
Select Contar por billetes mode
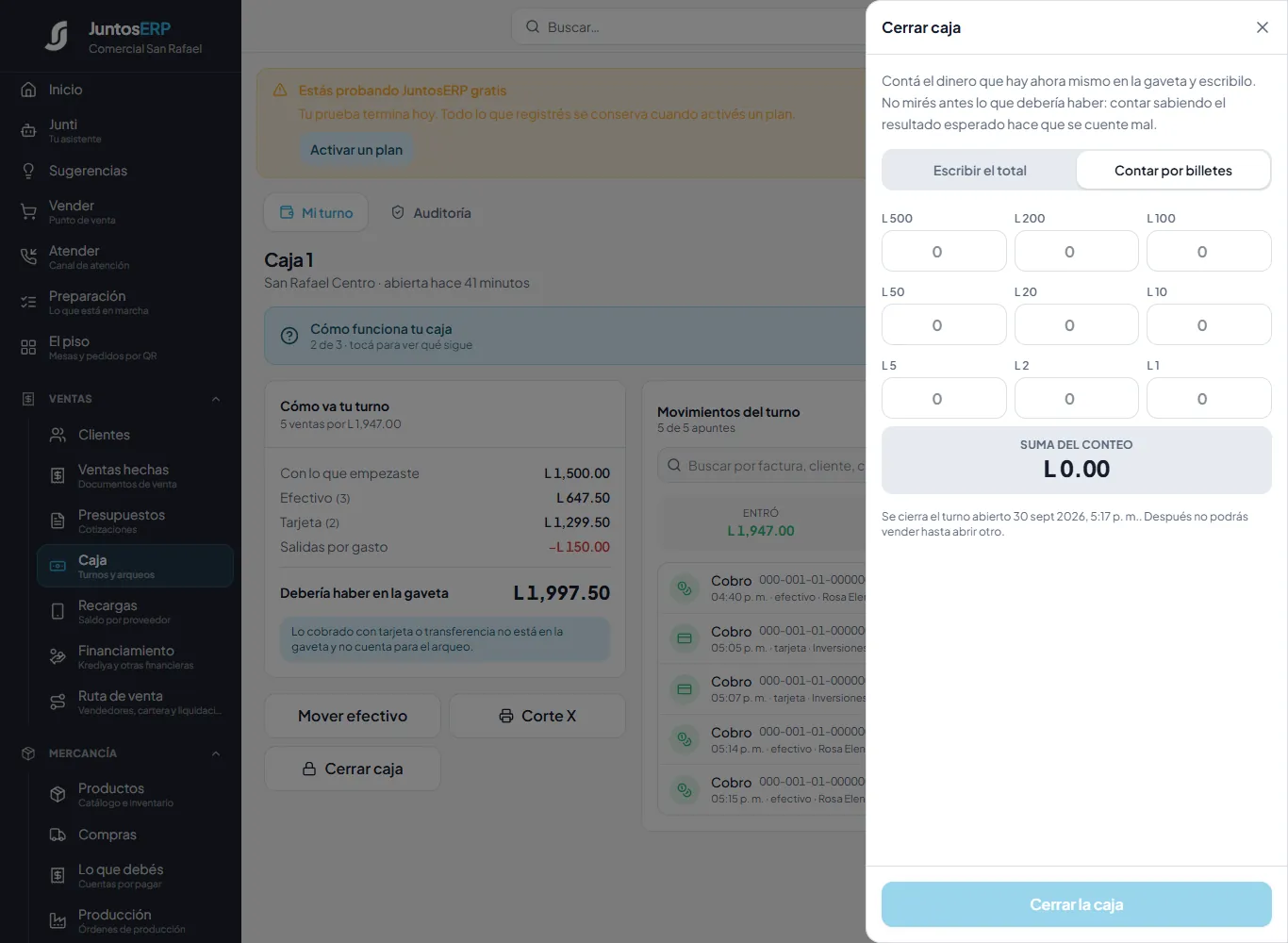click(1173, 171)
